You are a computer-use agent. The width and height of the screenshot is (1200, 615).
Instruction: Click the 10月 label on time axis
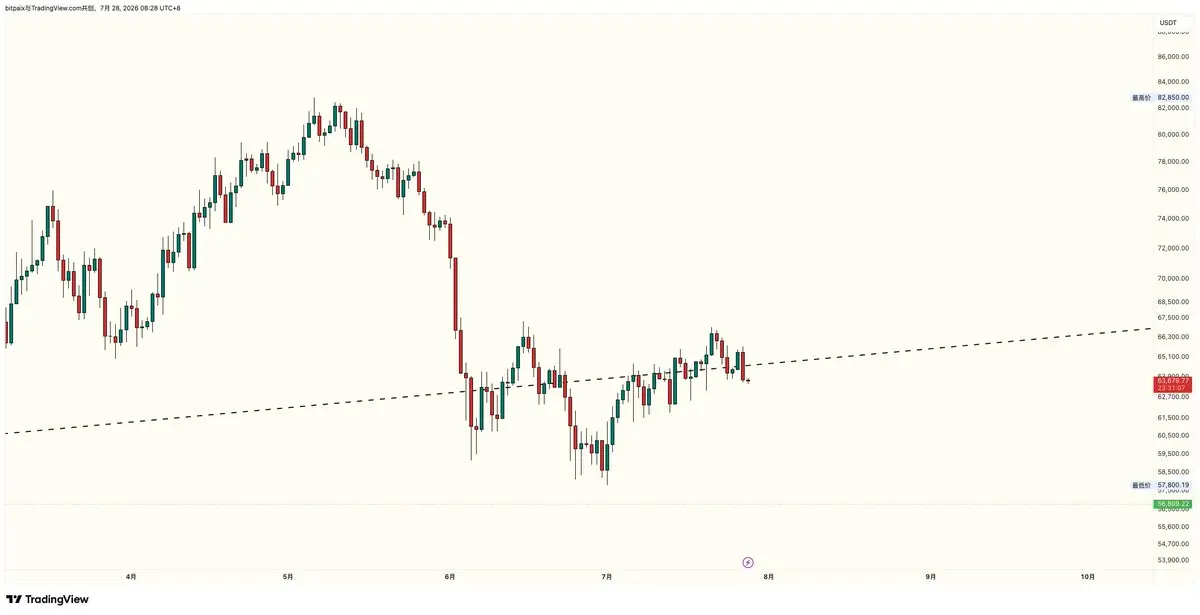(1088, 576)
